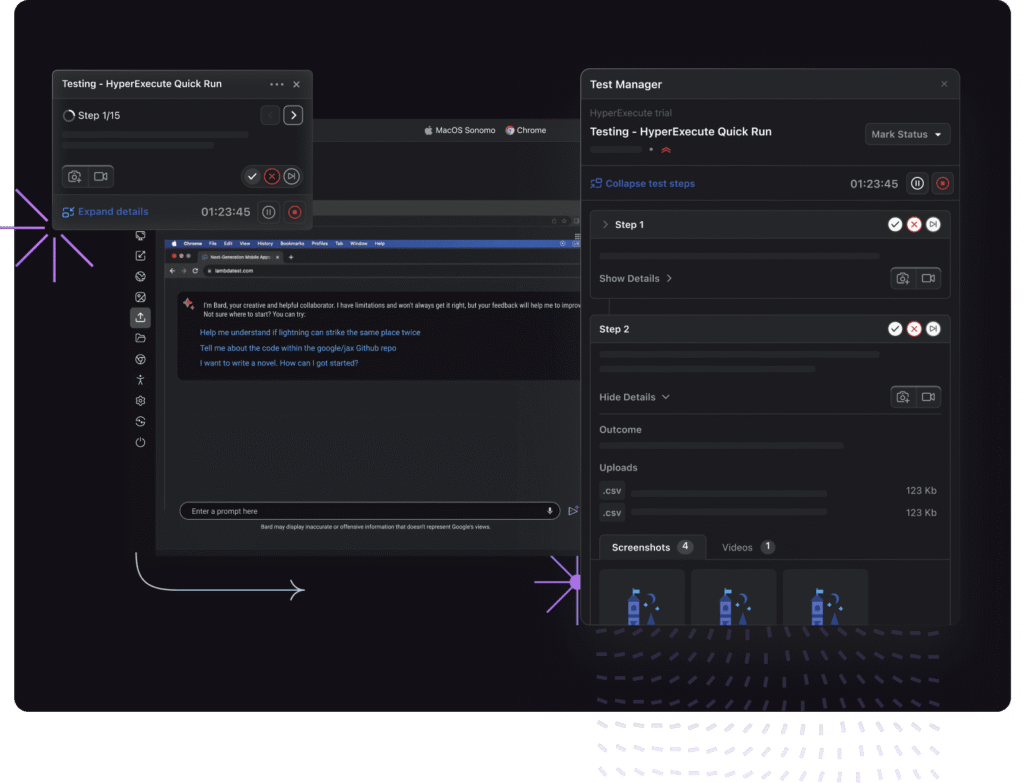Viewport: 1024px width, 783px height.
Task: Open the Profiles menu in the Chrome menu bar
Action: click(x=319, y=244)
